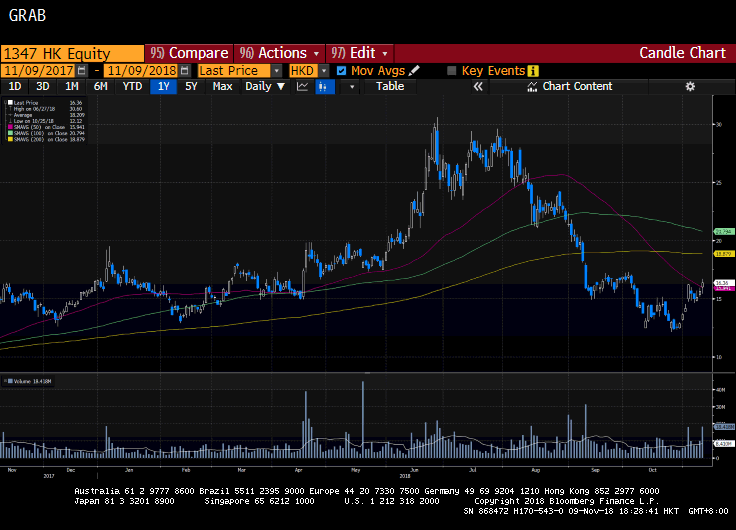Open start date calendar picker
The width and height of the screenshot is (736, 530).
pyautogui.click(x=82, y=71)
